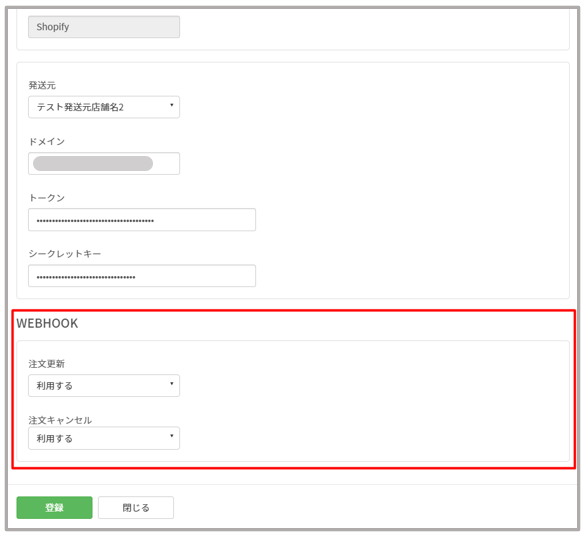
Task: Click the 注文更新 field label
Action: coord(47,364)
